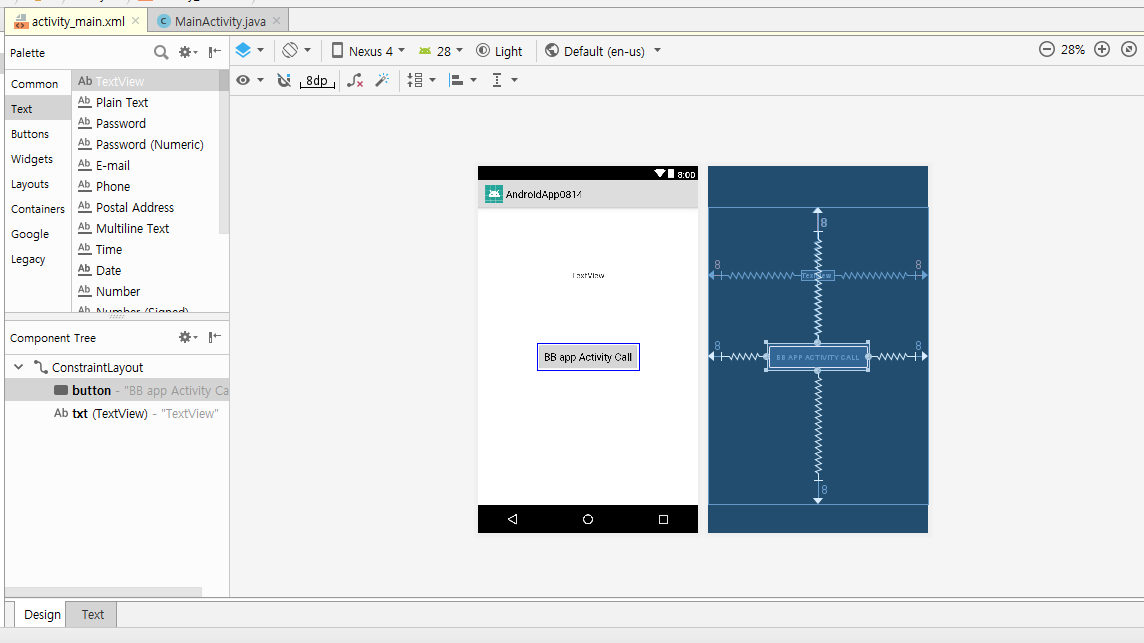Select the E-mail palette item
The height and width of the screenshot is (643, 1144).
(146, 166)
